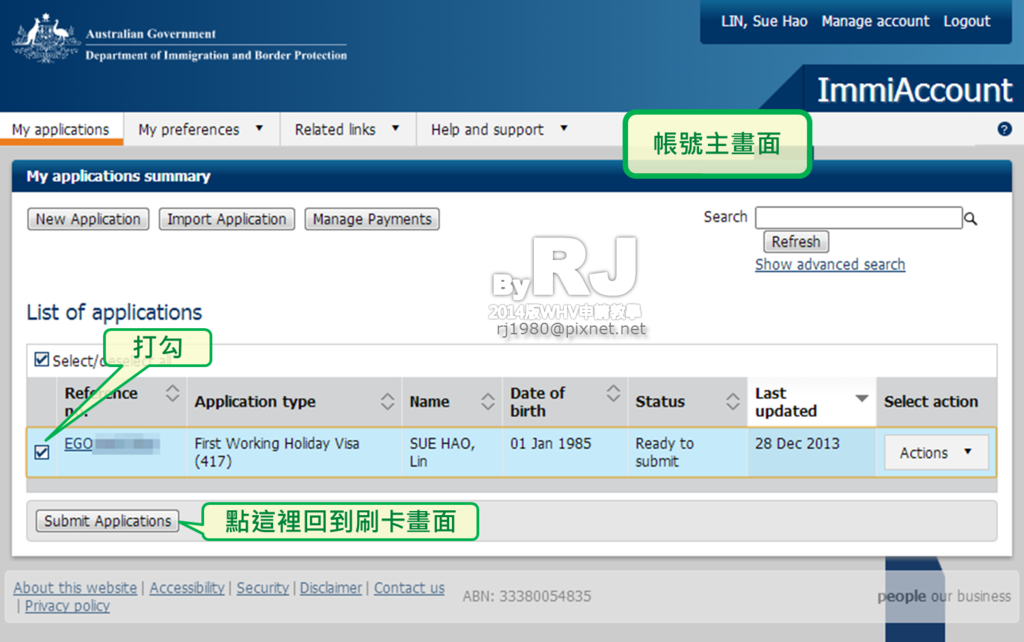This screenshot has width=1024, height=642.
Task: Open Security footer link
Action: (263, 588)
